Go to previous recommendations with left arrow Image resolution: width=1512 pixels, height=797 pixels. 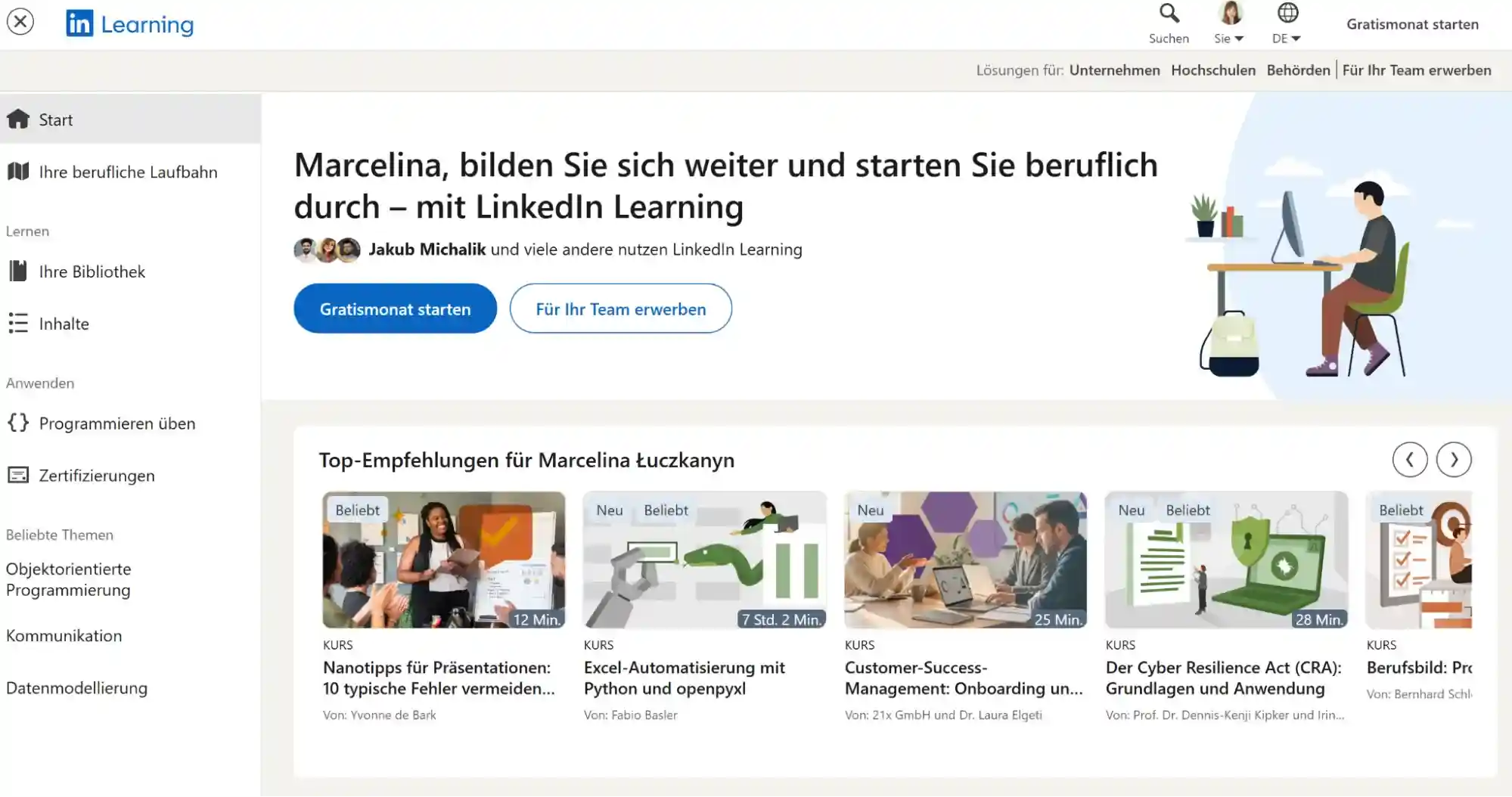pos(1410,460)
